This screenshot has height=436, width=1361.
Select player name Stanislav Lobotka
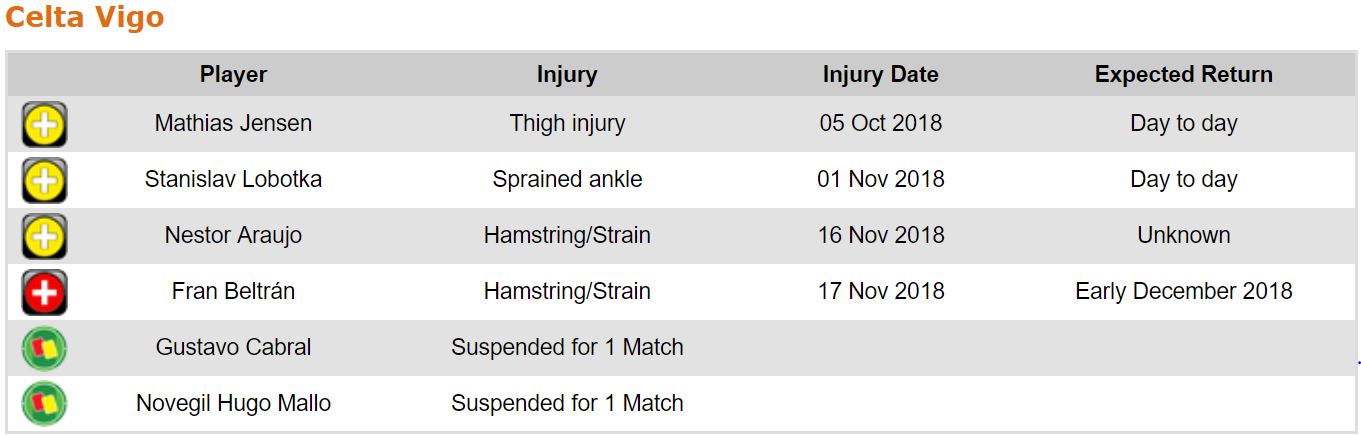(x=233, y=179)
